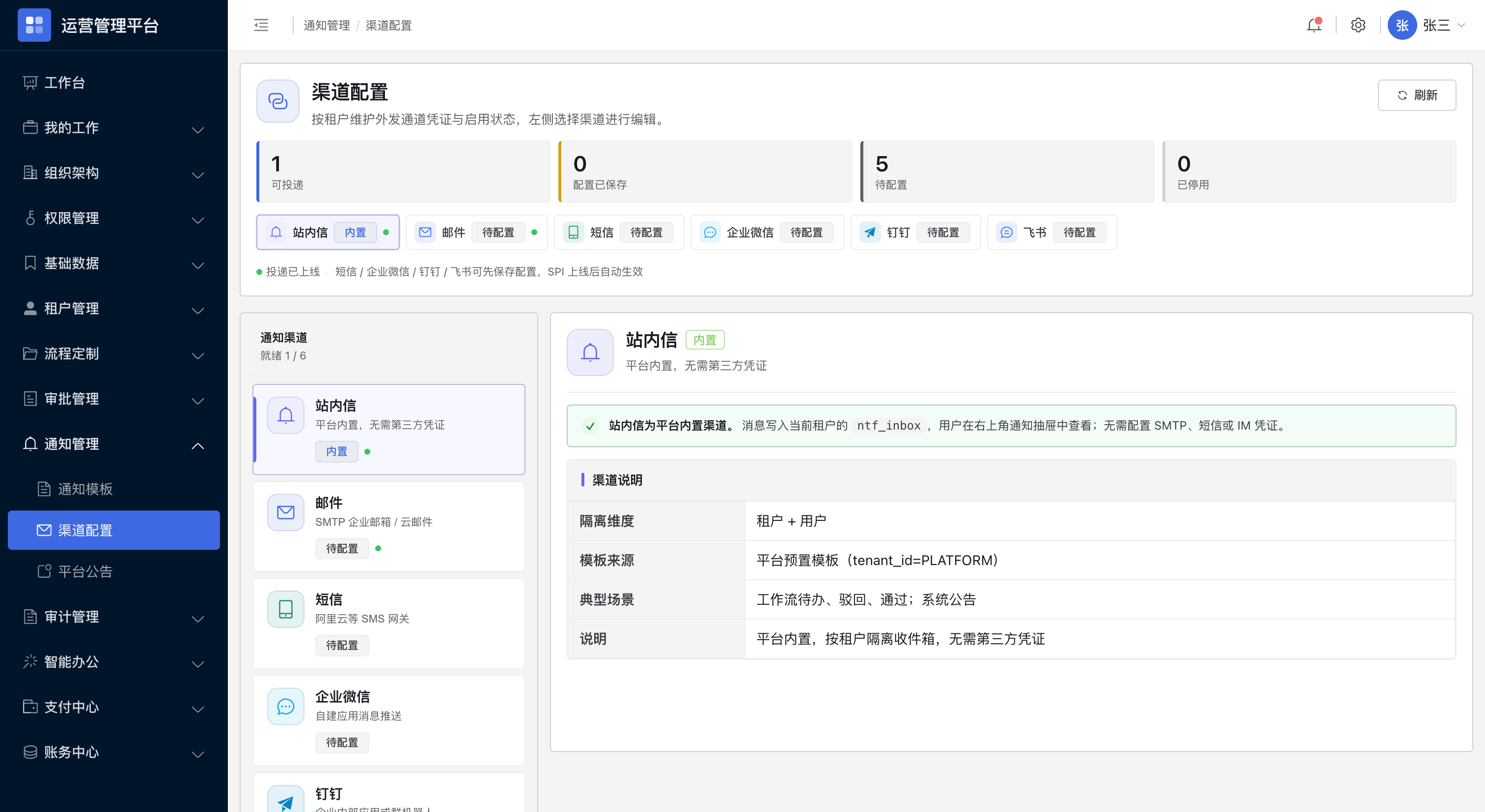The image size is (1485, 812).
Task: Click the 运营管理平台 logo icon
Action: pyautogui.click(x=34, y=25)
